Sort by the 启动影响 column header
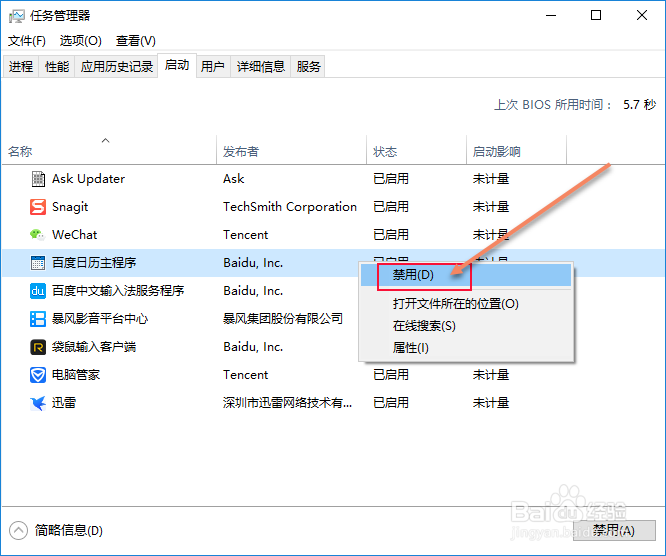The image size is (666, 556). pos(516,152)
